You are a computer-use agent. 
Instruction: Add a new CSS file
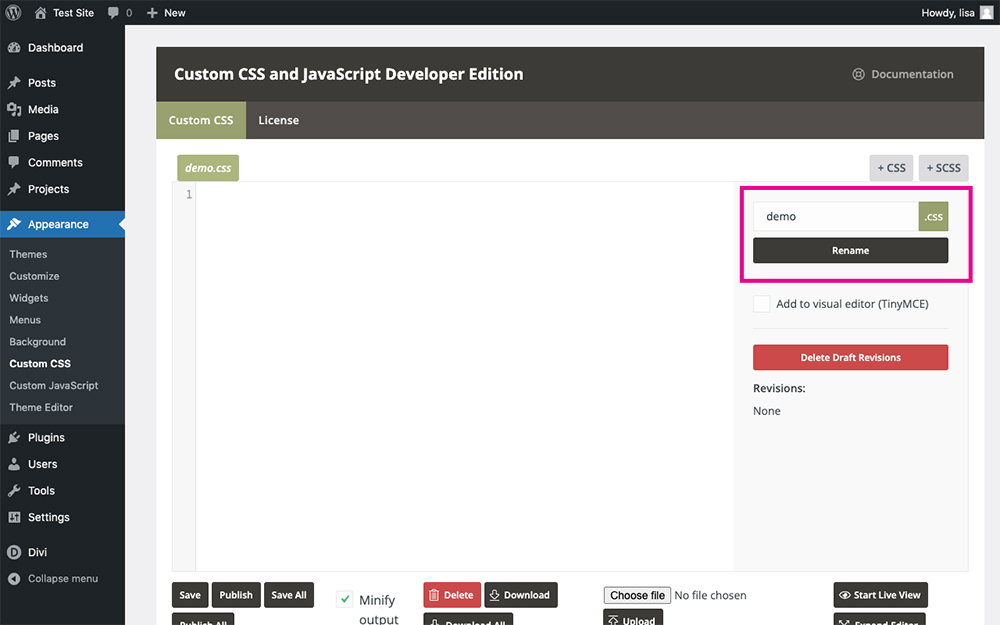click(892, 168)
